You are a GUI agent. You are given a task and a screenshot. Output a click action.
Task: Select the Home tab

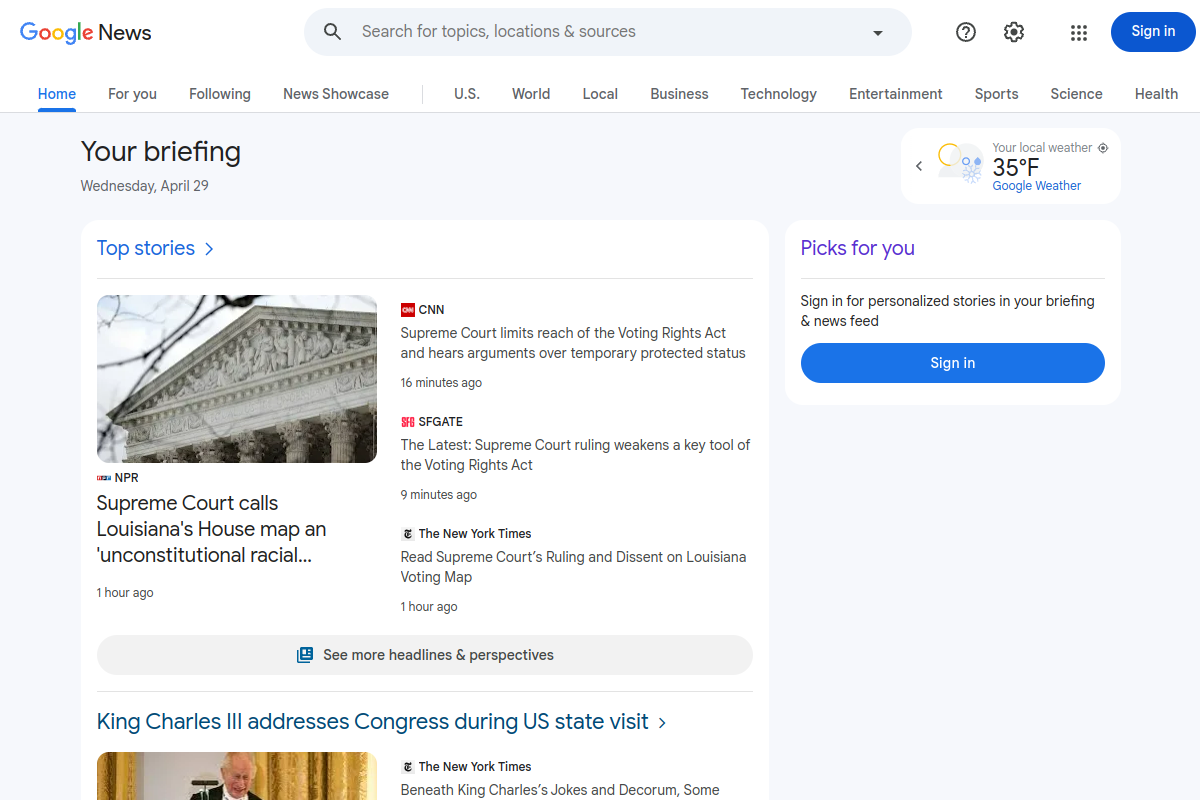point(57,94)
